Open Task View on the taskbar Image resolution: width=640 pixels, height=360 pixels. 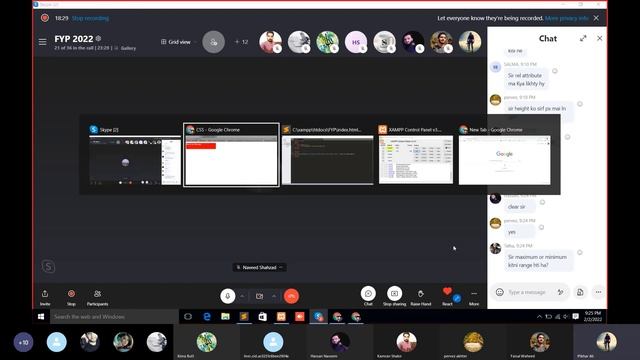tap(188, 316)
